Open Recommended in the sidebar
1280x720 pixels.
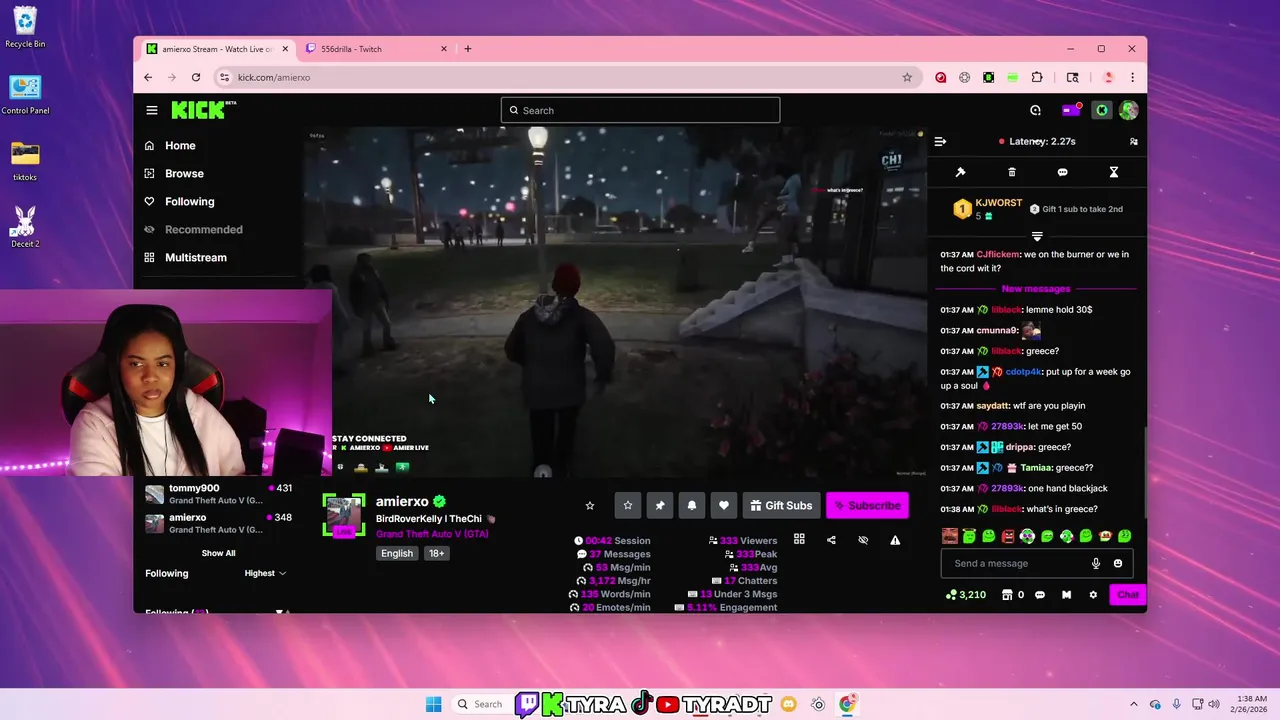click(203, 229)
